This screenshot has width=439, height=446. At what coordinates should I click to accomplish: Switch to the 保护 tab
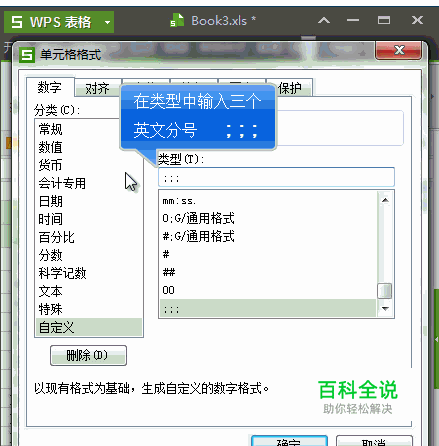click(290, 88)
